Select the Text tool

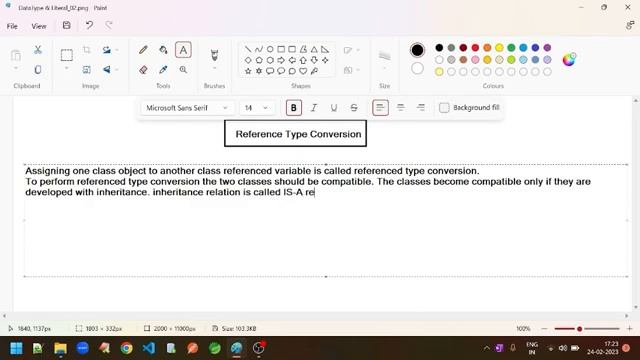tap(183, 50)
